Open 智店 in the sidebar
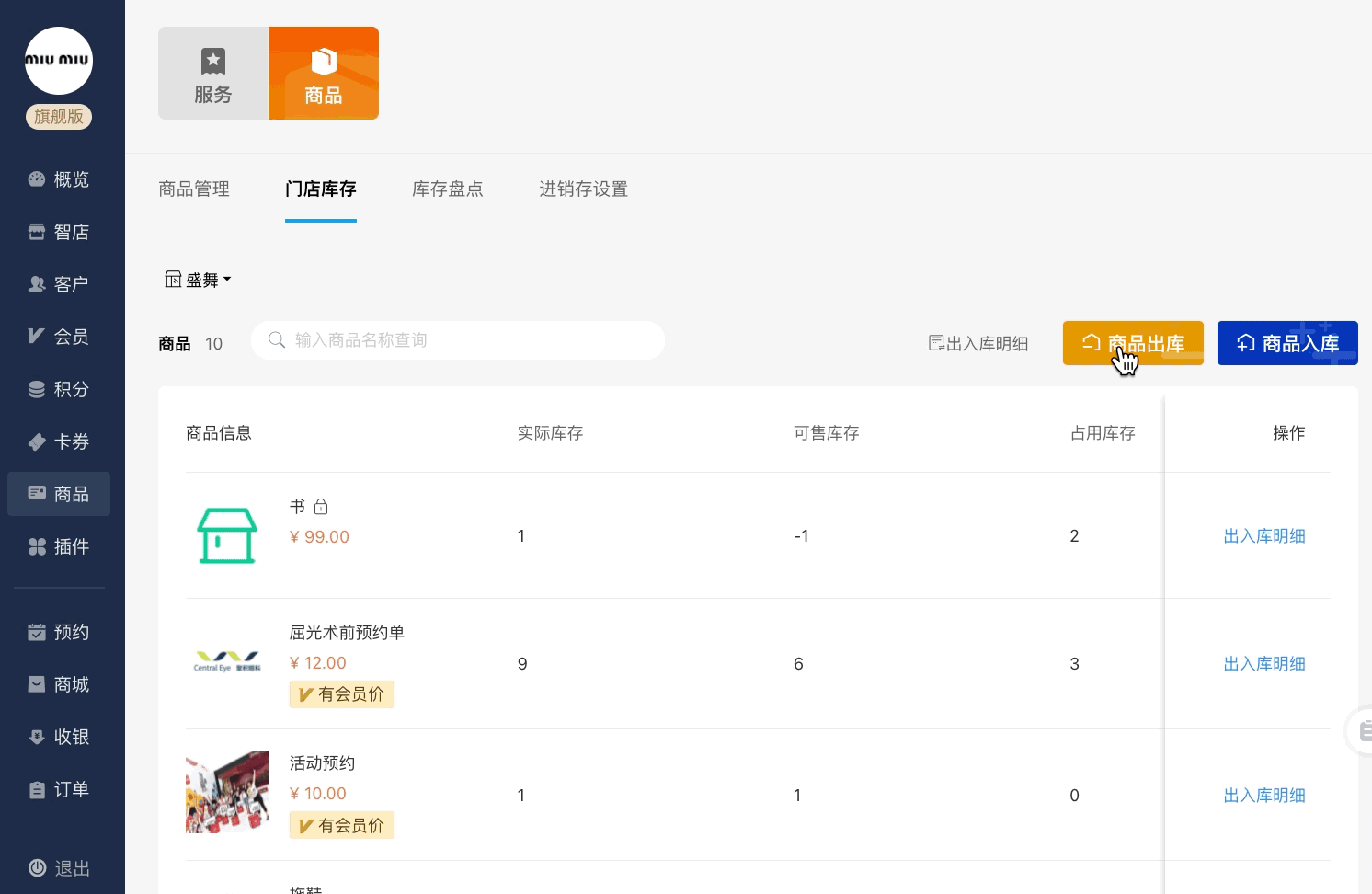 [59, 232]
